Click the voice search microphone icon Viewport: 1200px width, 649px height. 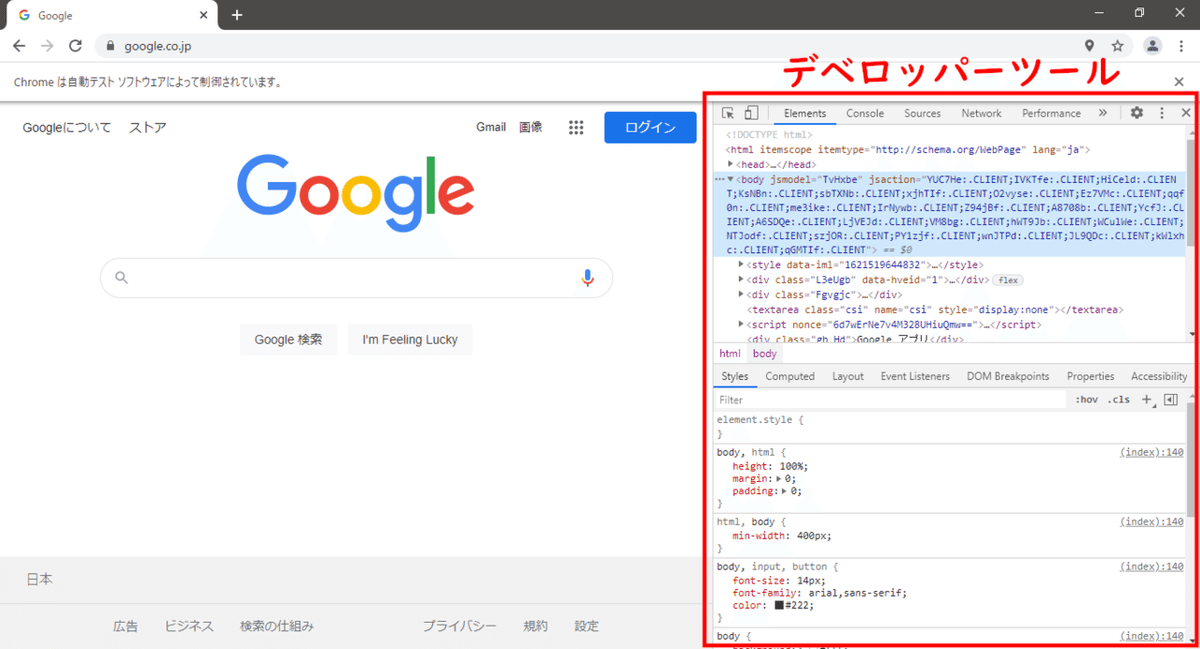(x=587, y=277)
